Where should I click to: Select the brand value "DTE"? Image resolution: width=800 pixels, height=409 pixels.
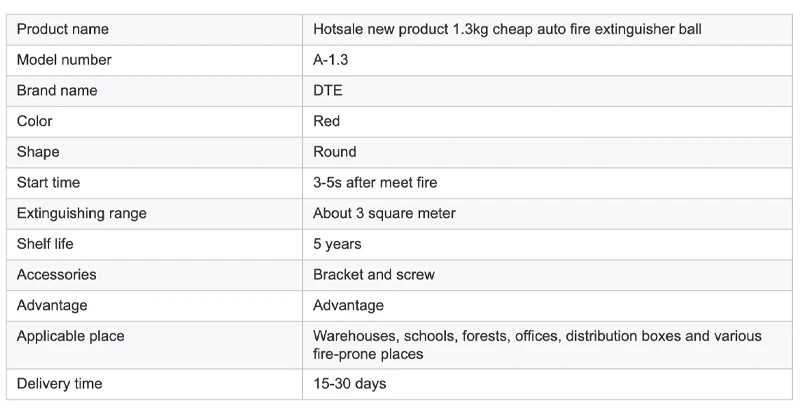[328, 90]
